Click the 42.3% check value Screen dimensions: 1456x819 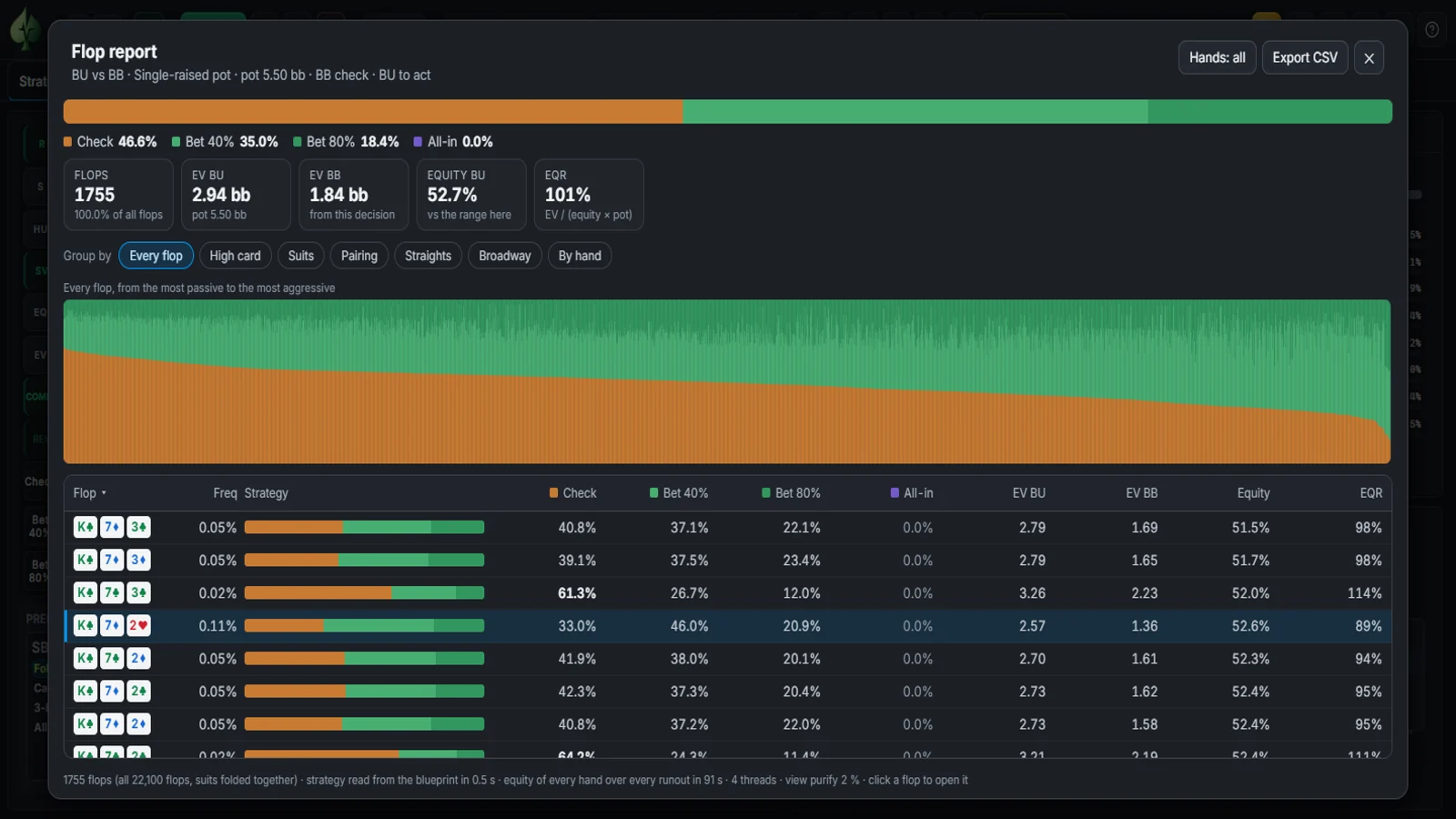point(577,692)
